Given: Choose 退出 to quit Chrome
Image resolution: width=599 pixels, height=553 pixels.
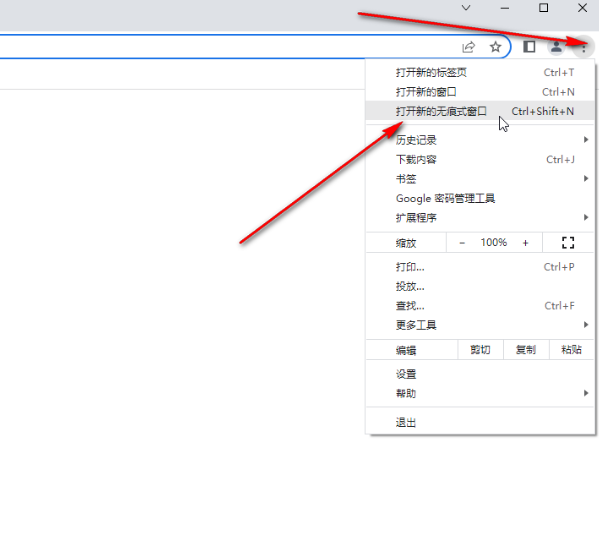Looking at the screenshot, I should pyautogui.click(x=480, y=422).
